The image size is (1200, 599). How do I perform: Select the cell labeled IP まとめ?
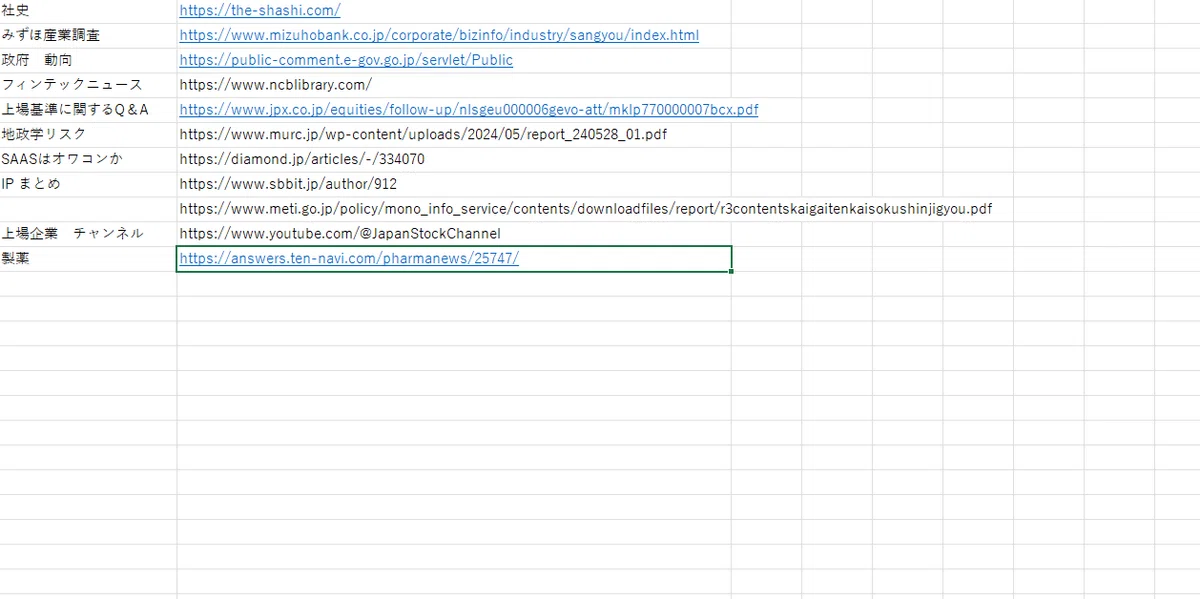(x=88, y=184)
